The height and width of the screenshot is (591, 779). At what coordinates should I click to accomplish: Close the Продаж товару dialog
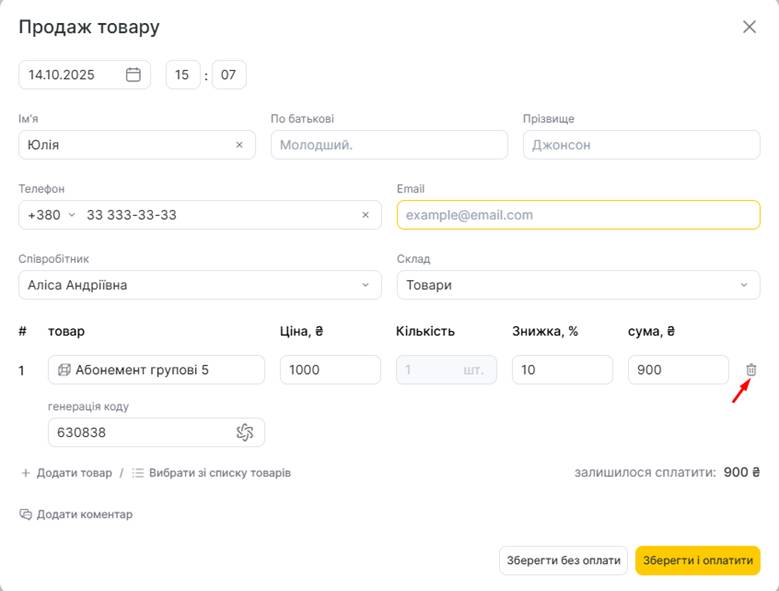point(749,27)
